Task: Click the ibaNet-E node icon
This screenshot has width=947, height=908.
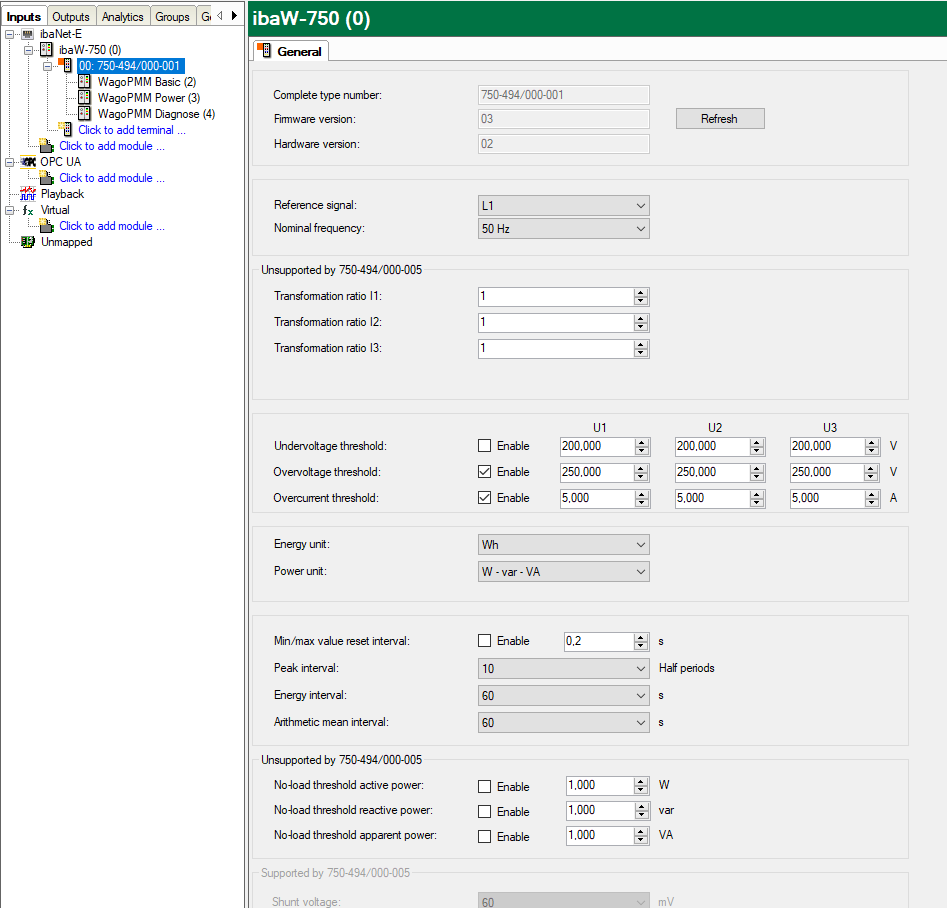Action: [x=27, y=34]
